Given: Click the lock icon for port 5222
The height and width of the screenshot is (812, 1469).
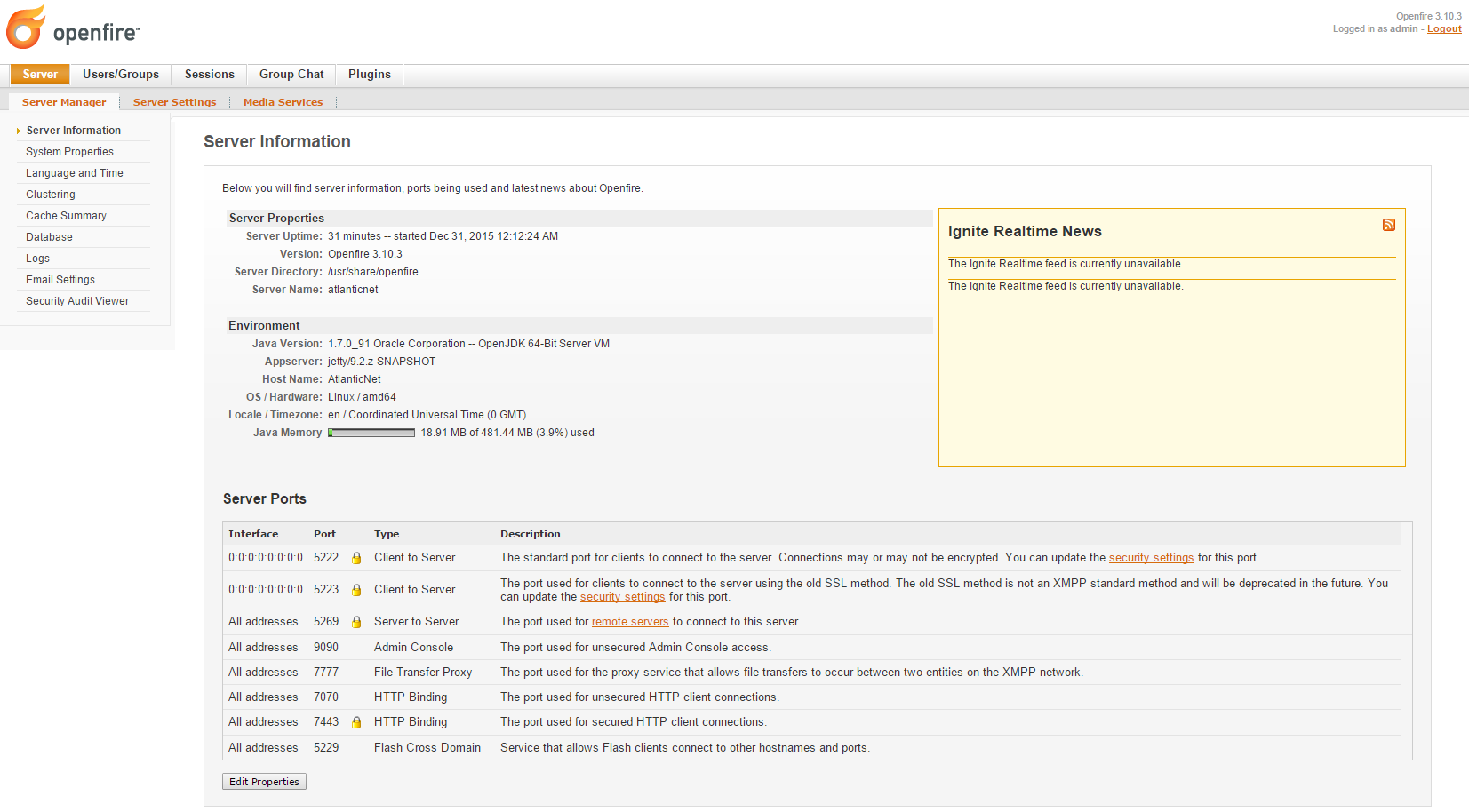Looking at the screenshot, I should pyautogui.click(x=356, y=558).
